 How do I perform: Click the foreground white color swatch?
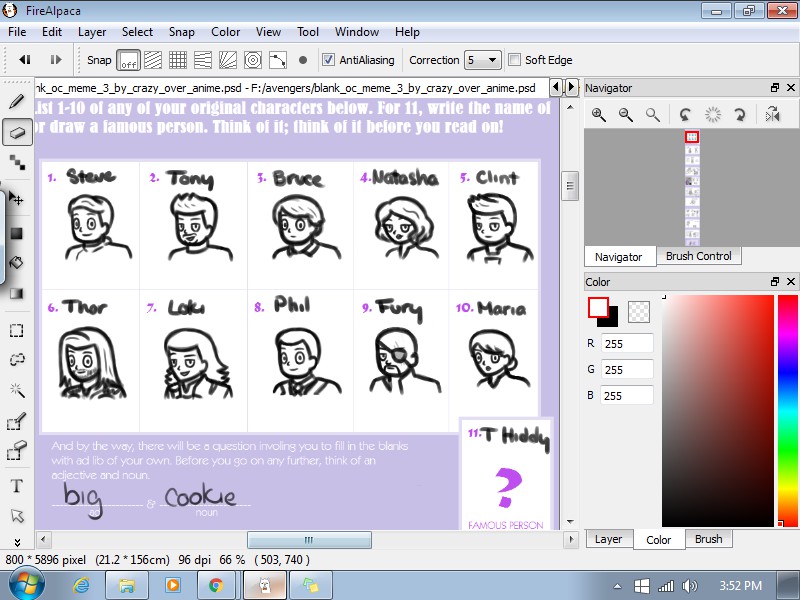tap(598, 308)
